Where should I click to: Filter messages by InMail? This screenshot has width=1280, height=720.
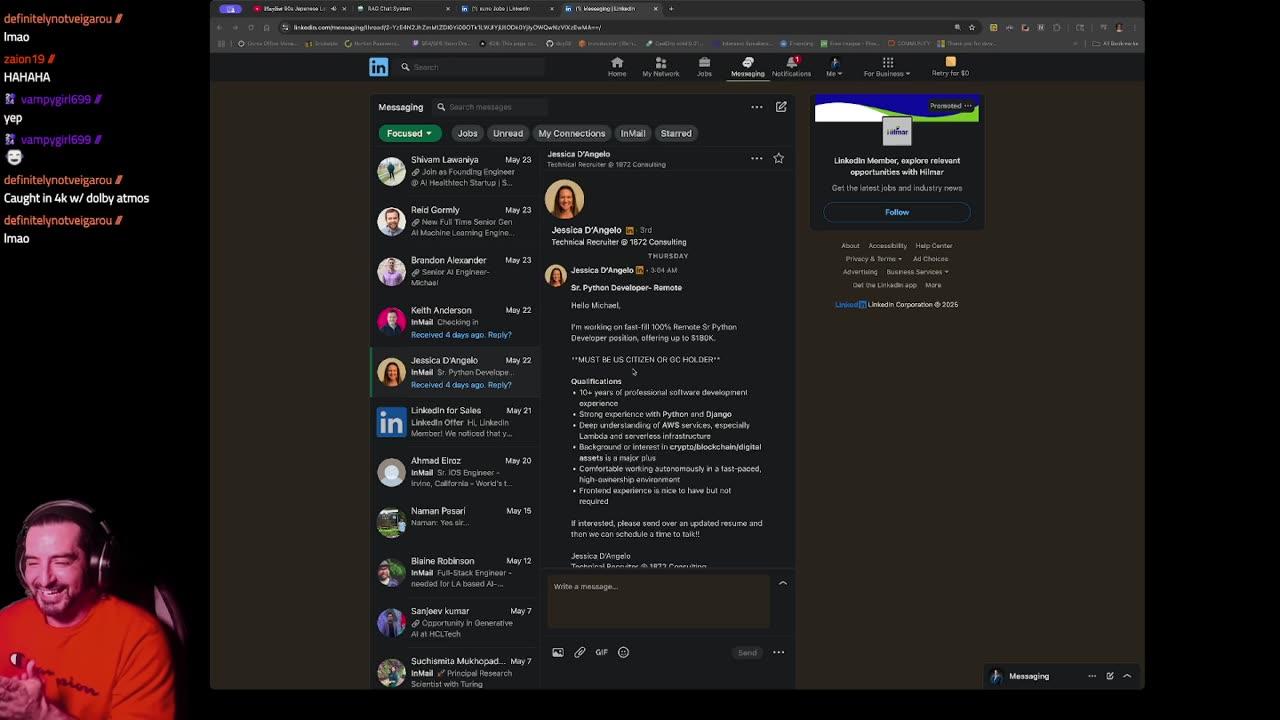click(x=633, y=133)
